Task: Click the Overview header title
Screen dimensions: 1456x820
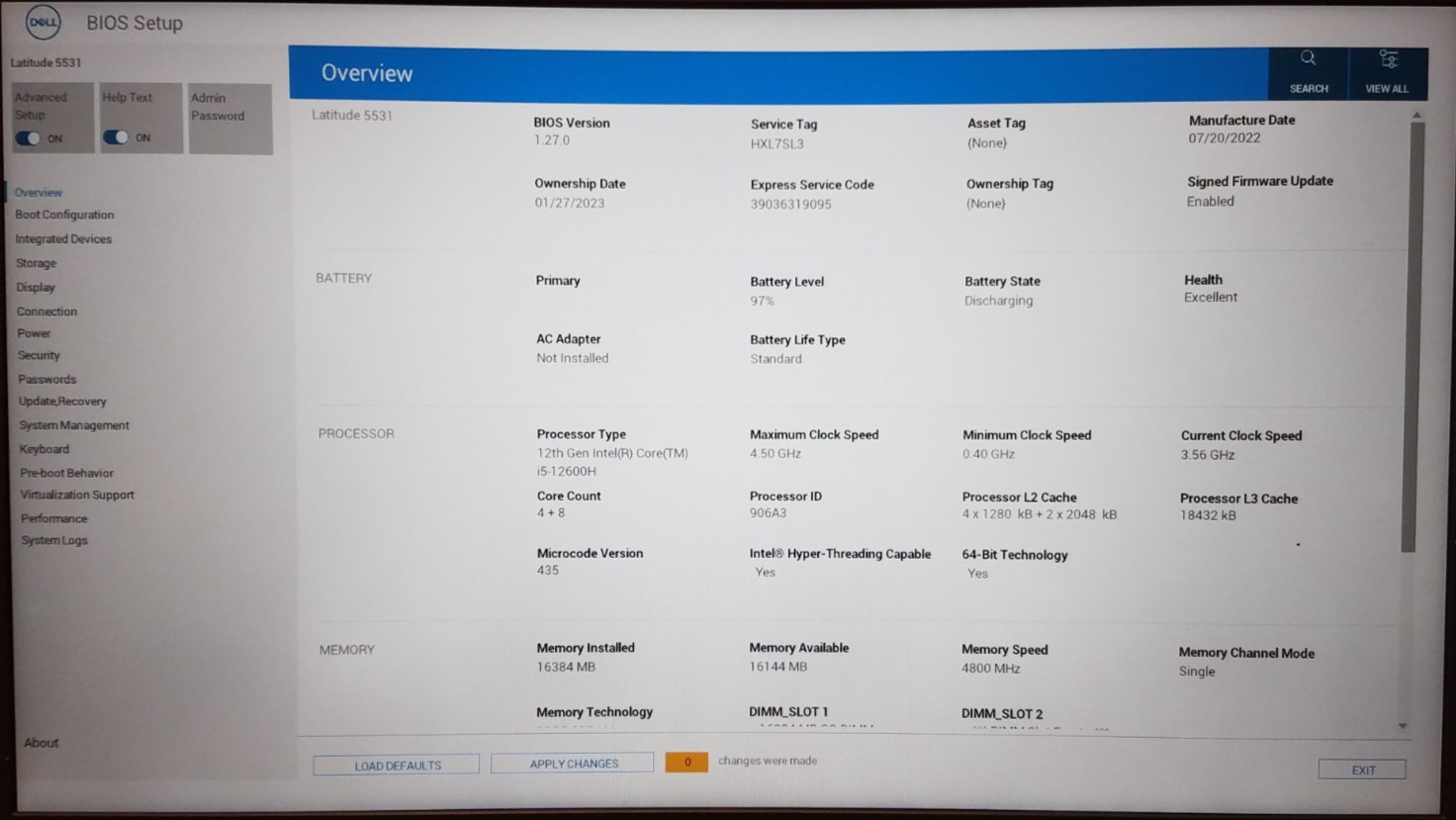Action: click(367, 73)
